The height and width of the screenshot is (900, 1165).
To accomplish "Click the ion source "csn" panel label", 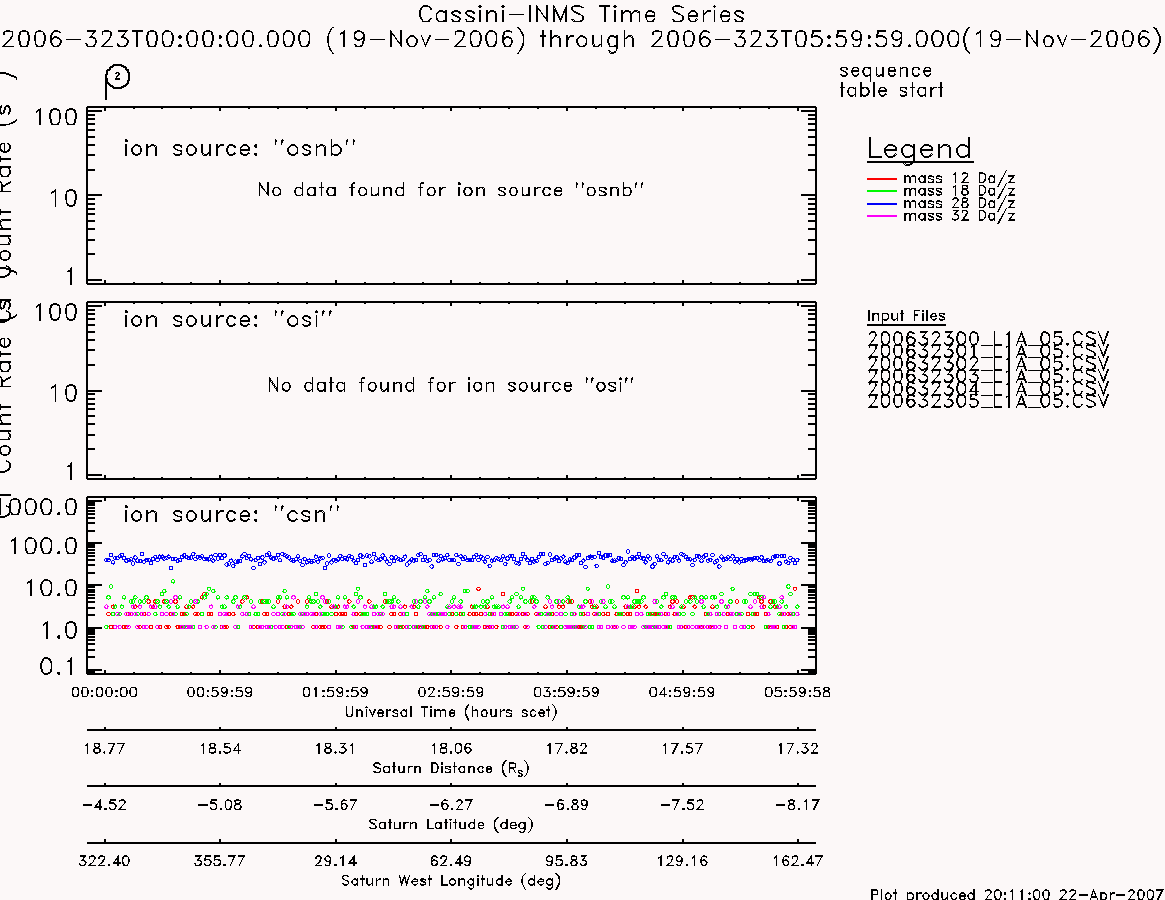I will (x=231, y=514).
